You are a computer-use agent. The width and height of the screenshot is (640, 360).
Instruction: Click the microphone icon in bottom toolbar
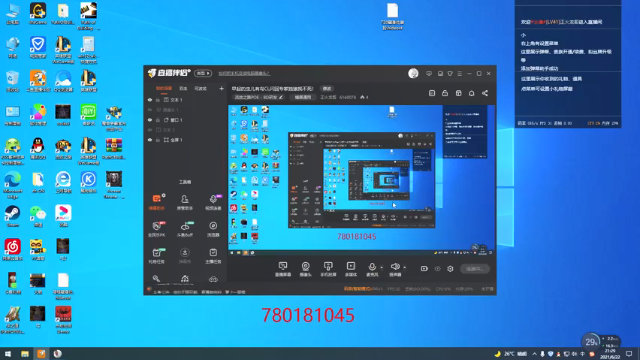pos(372,267)
